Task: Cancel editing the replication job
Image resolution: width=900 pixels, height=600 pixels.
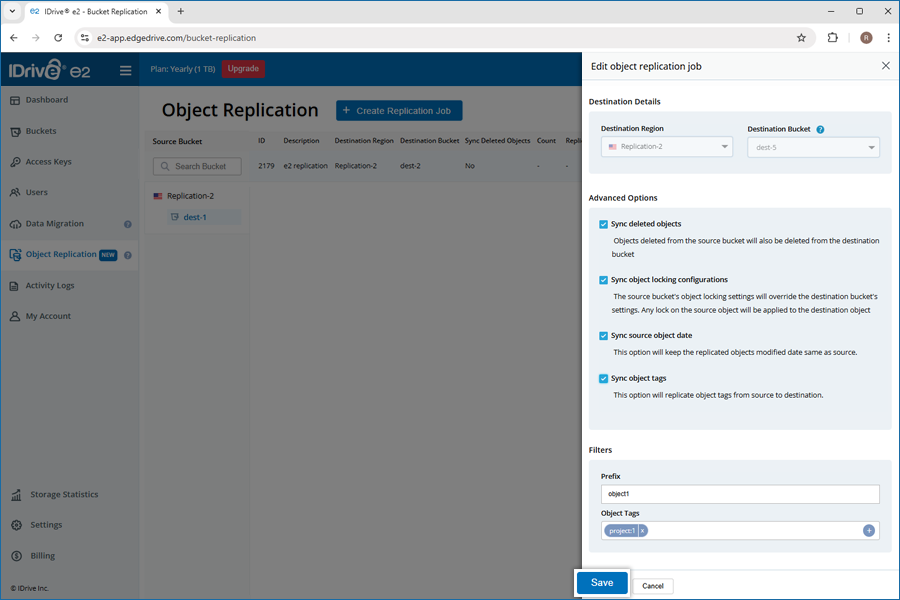Action: point(653,586)
